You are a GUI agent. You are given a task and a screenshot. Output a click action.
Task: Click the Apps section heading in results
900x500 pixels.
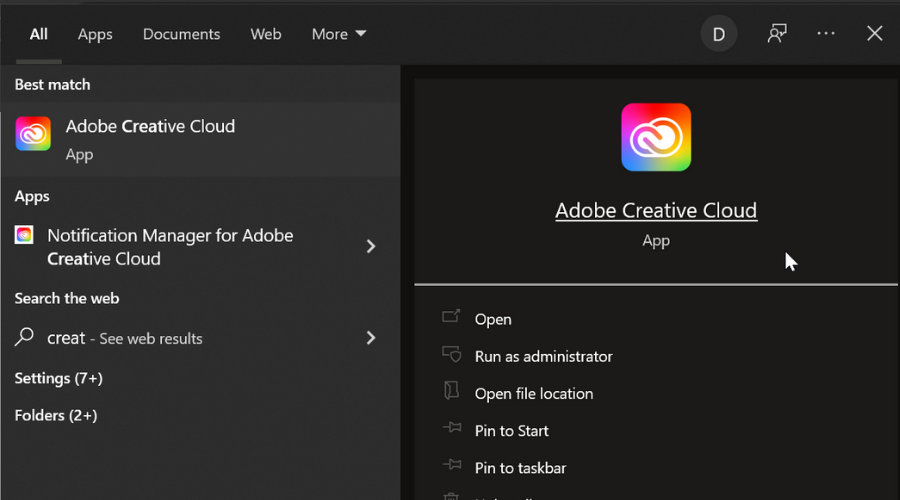32,197
